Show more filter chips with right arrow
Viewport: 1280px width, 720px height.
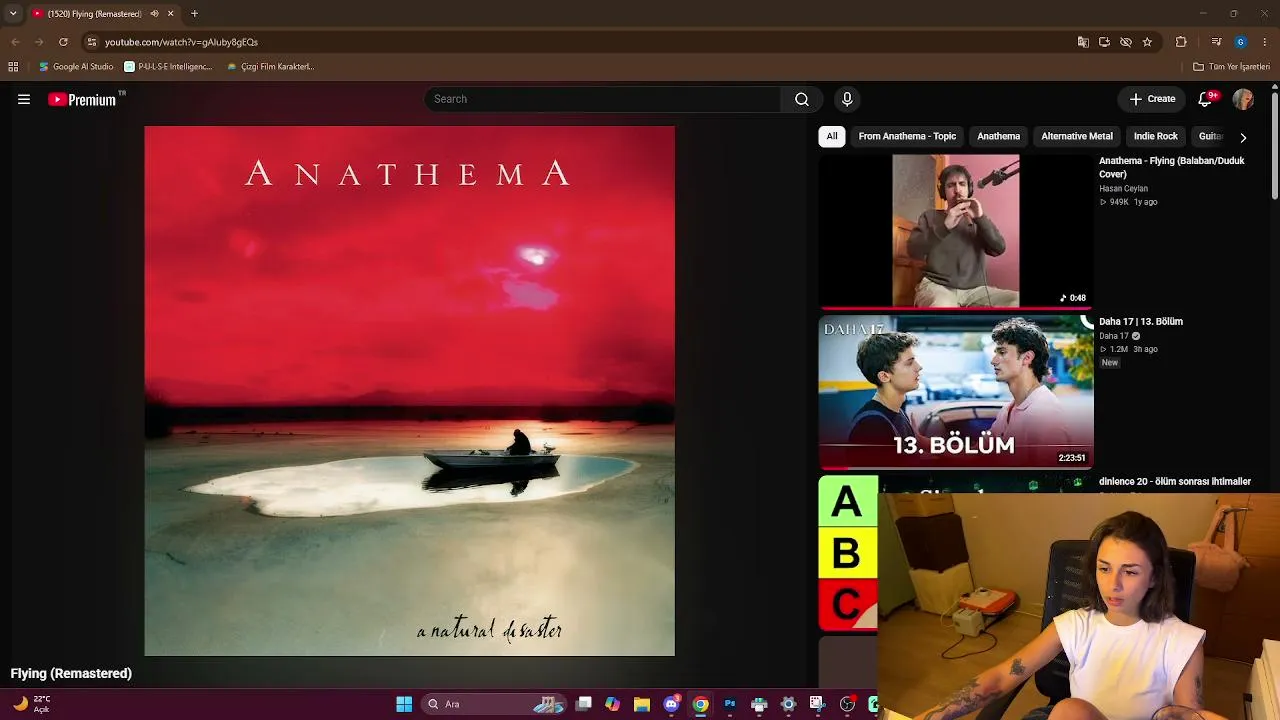pos(1243,137)
